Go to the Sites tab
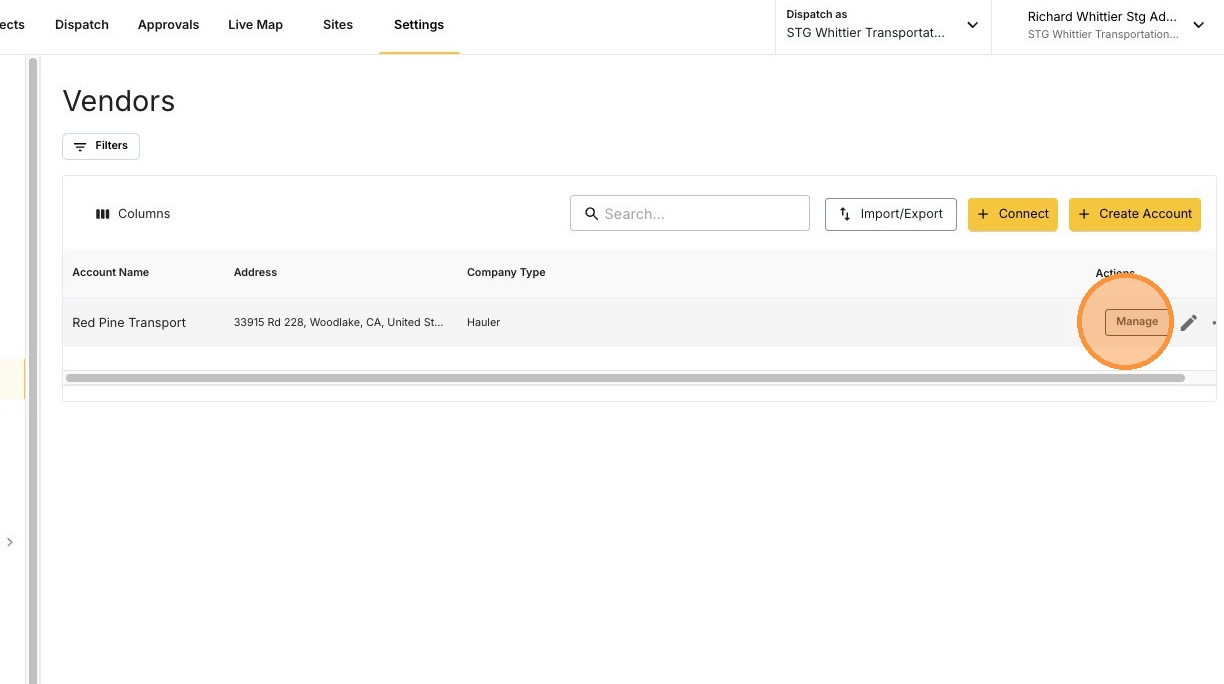Viewport: 1224px width, 684px height. [x=338, y=25]
